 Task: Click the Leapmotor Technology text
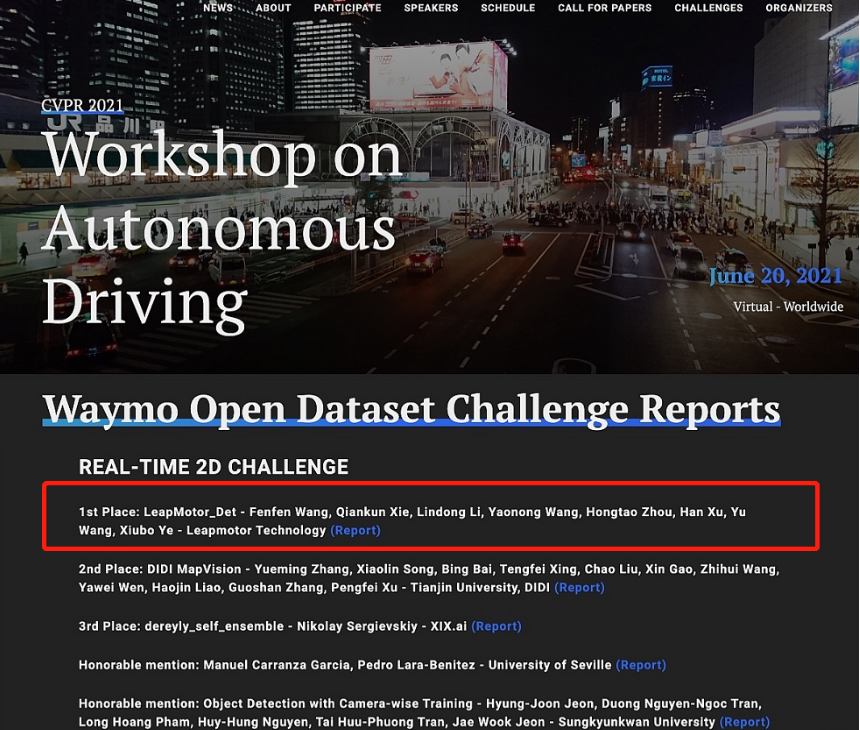click(x=256, y=530)
